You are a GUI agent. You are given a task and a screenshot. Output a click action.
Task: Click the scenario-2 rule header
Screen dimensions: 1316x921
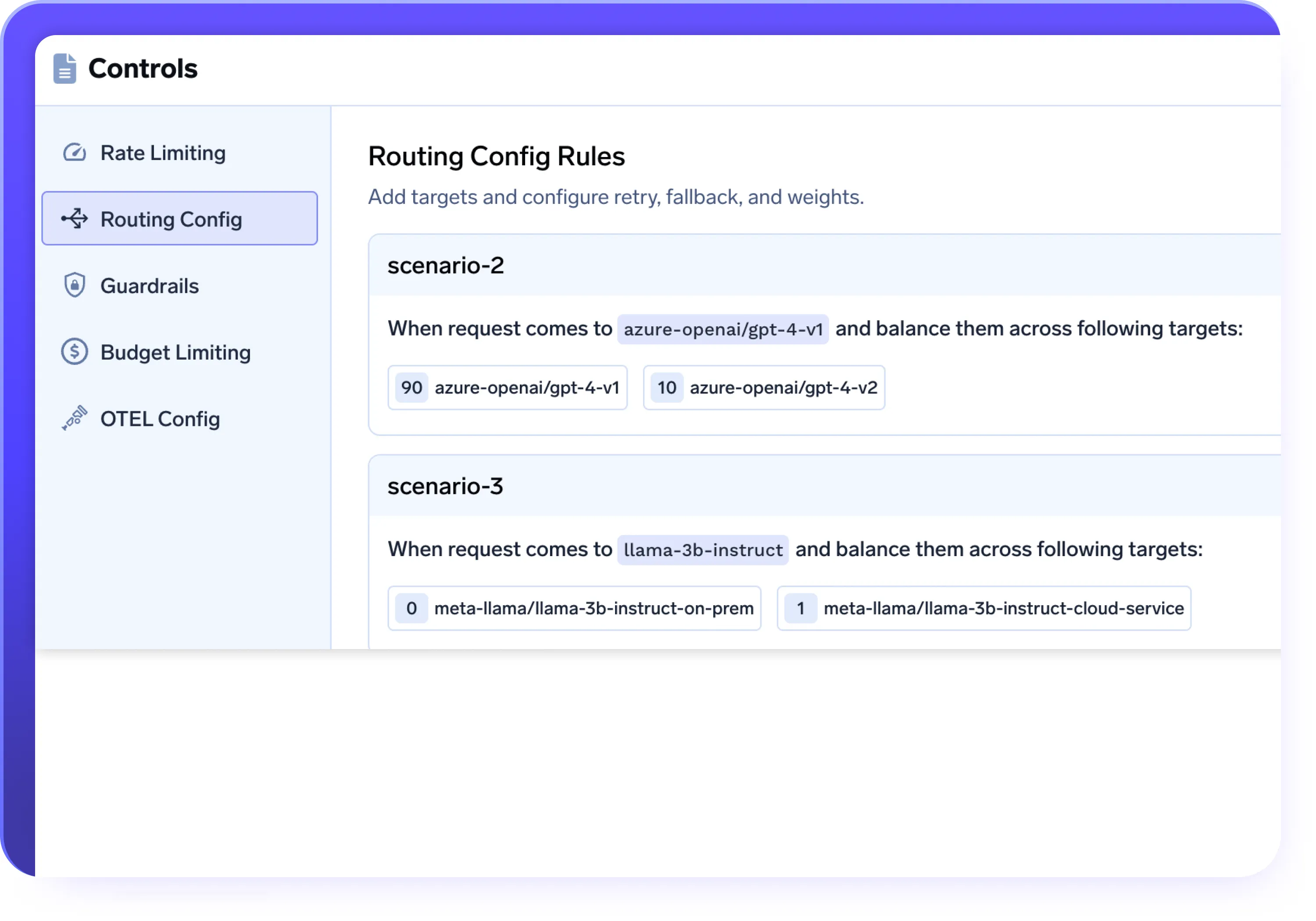(x=445, y=265)
